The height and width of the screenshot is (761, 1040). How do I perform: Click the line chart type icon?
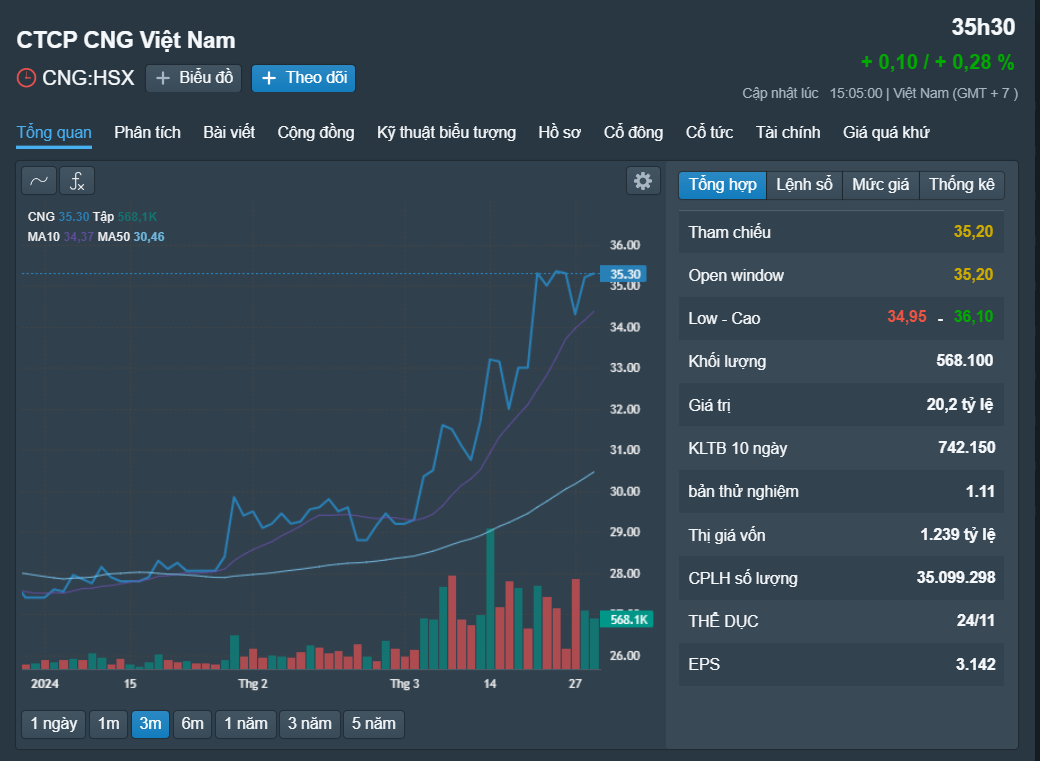tap(39, 181)
